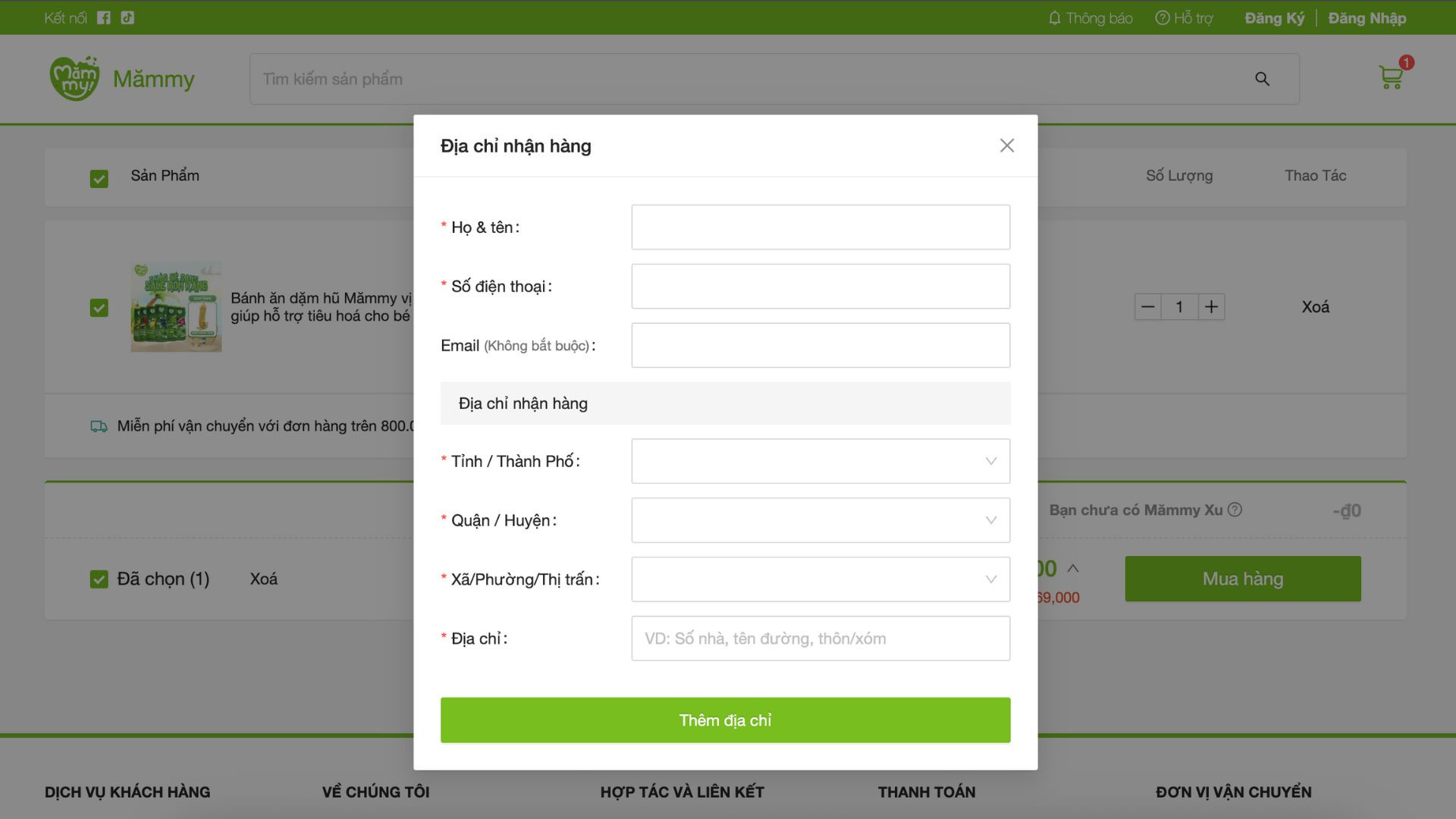Click the search magnifier icon
The height and width of the screenshot is (819, 1456).
(1262, 79)
